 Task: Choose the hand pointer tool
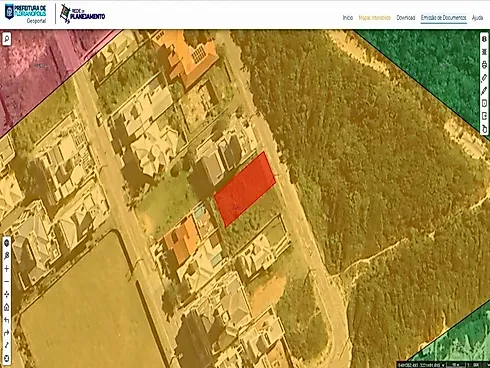pos(484,129)
